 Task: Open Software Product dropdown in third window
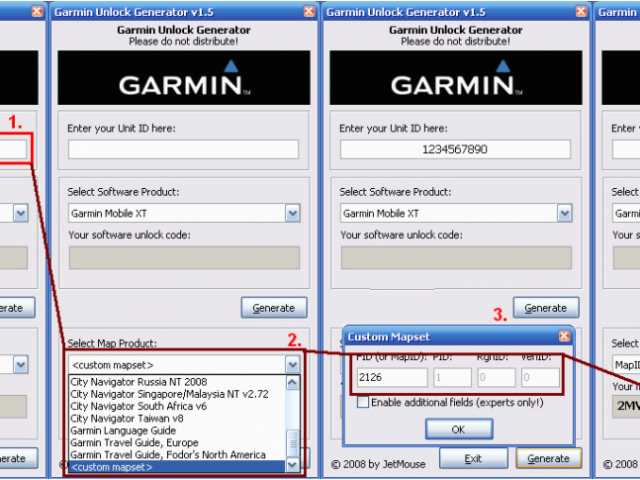pyautogui.click(x=564, y=213)
